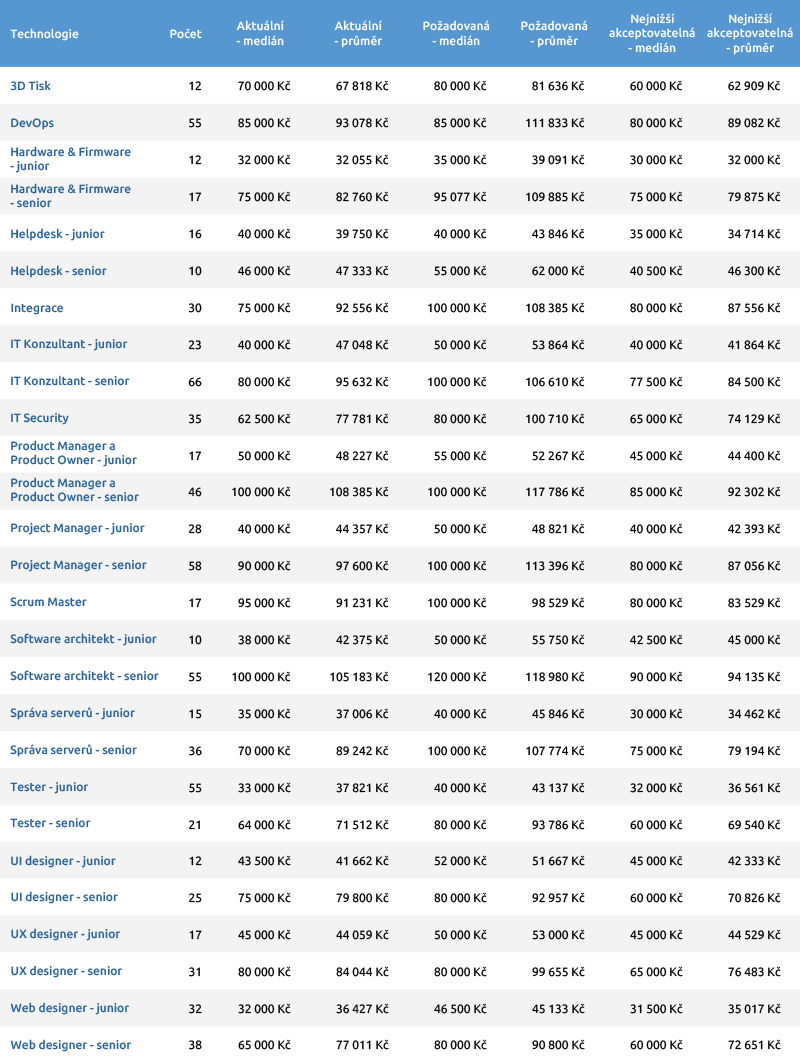Screen dimensions: 800x1064
Task: Select Tester - senior link
Action: point(50,822)
